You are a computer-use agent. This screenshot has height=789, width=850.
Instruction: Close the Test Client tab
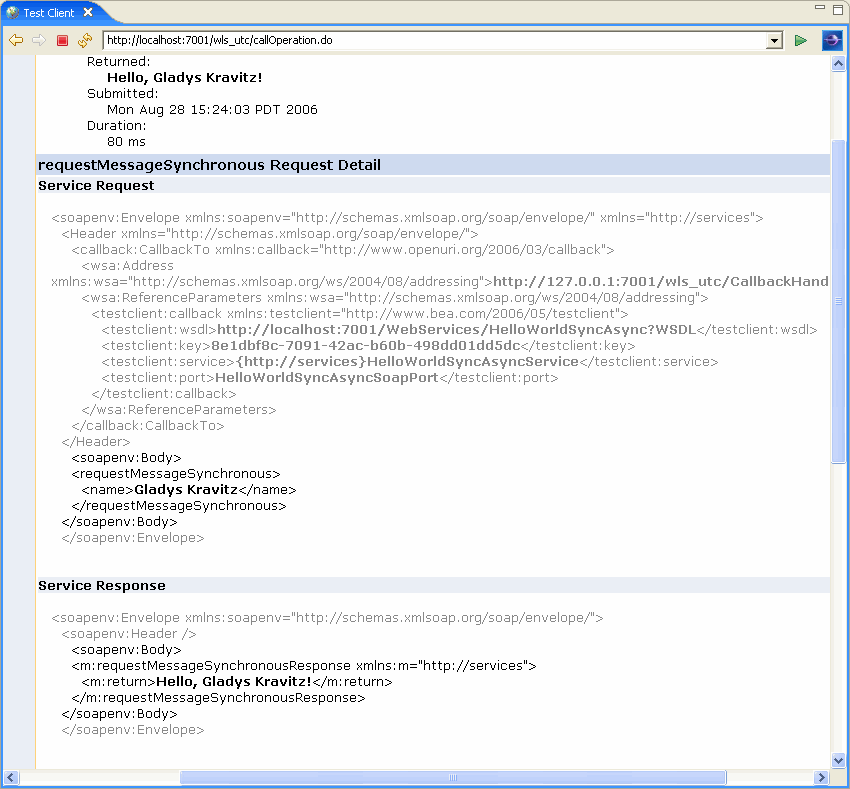click(x=88, y=12)
